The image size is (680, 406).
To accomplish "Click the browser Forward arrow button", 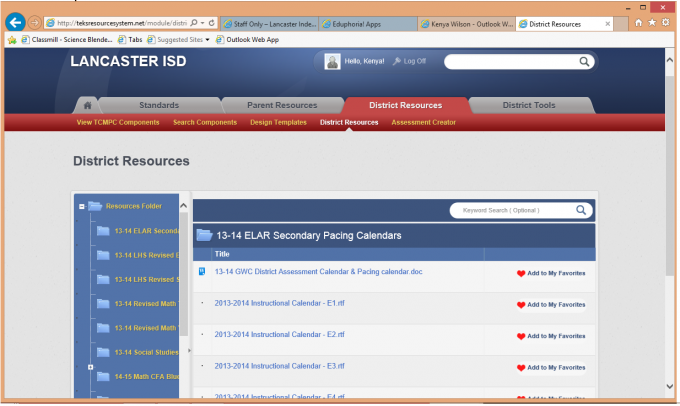I will [x=35, y=23].
